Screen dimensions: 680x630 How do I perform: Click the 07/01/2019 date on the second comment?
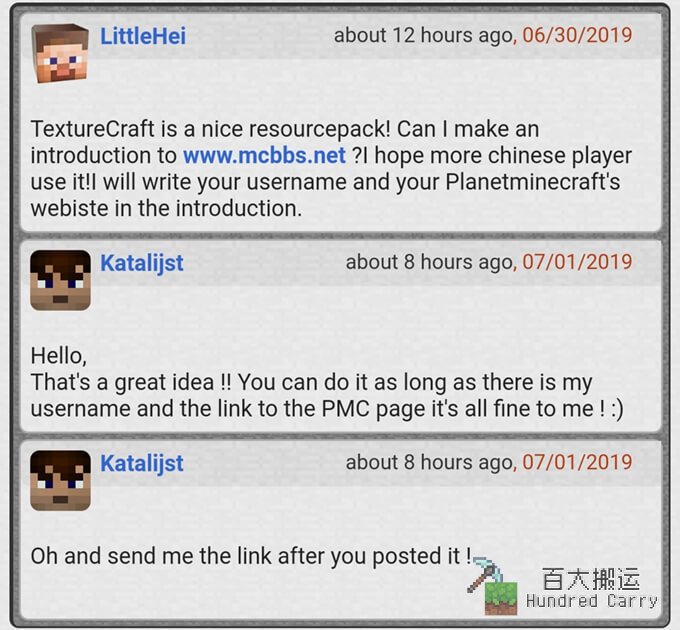577,262
